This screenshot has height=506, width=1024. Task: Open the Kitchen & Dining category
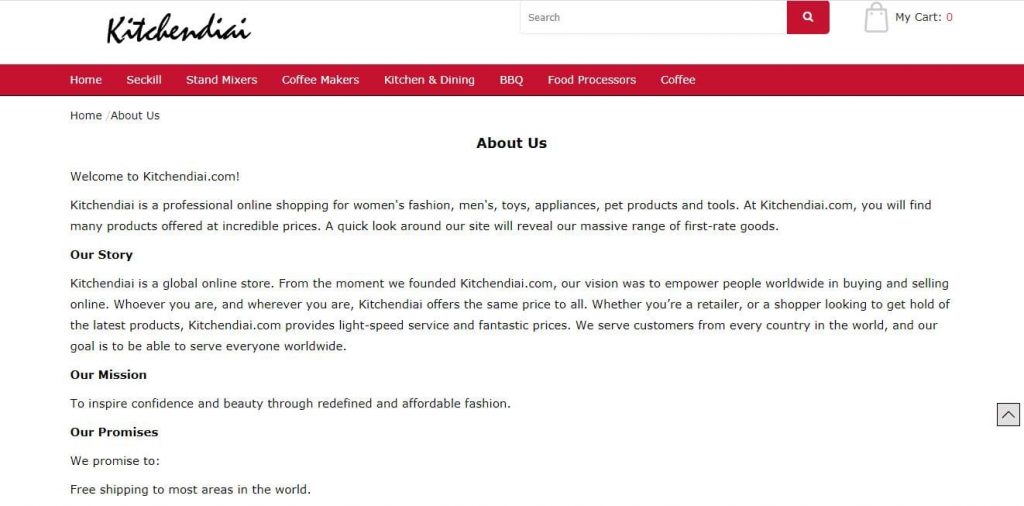coord(429,80)
